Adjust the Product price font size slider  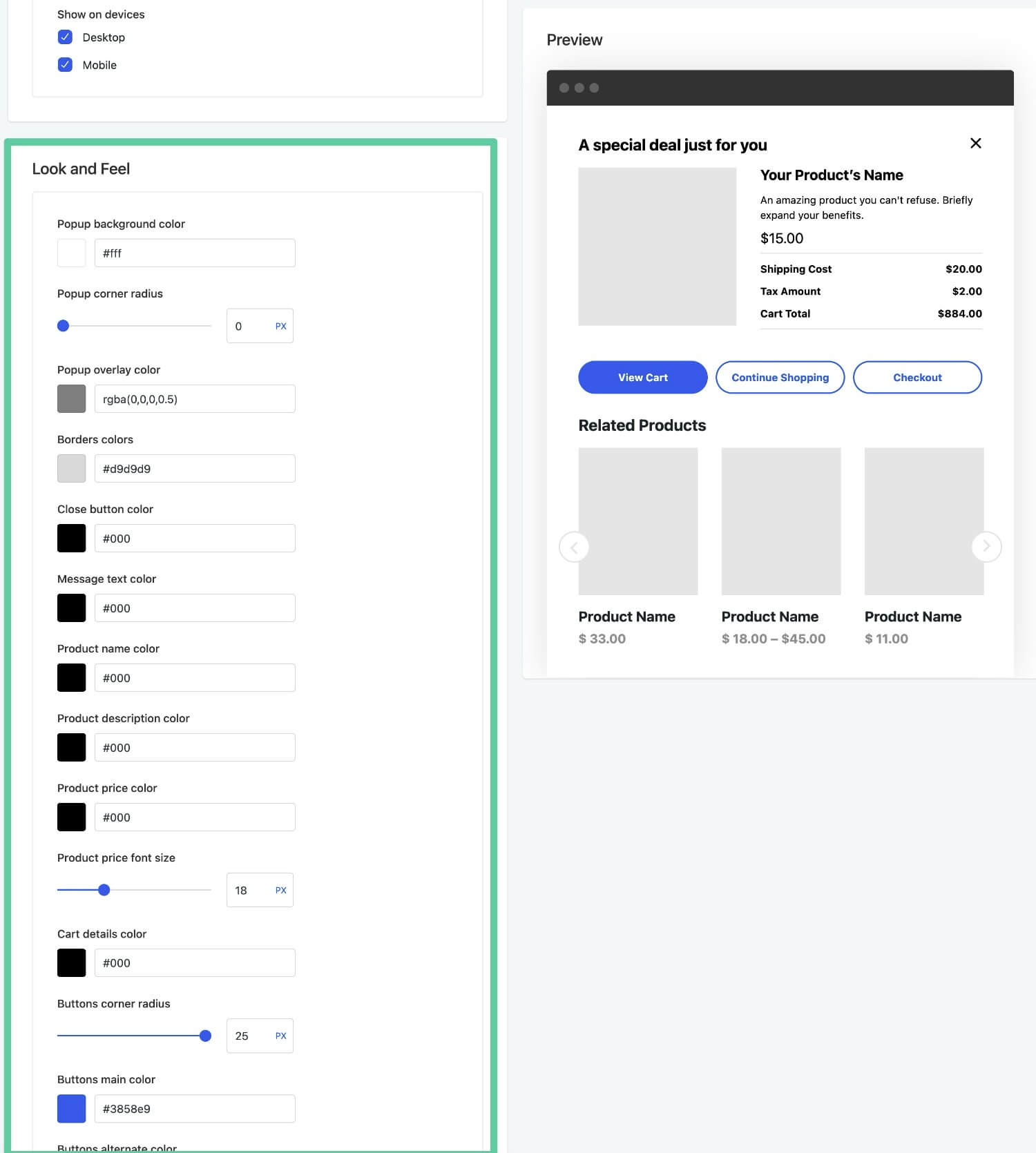click(104, 890)
